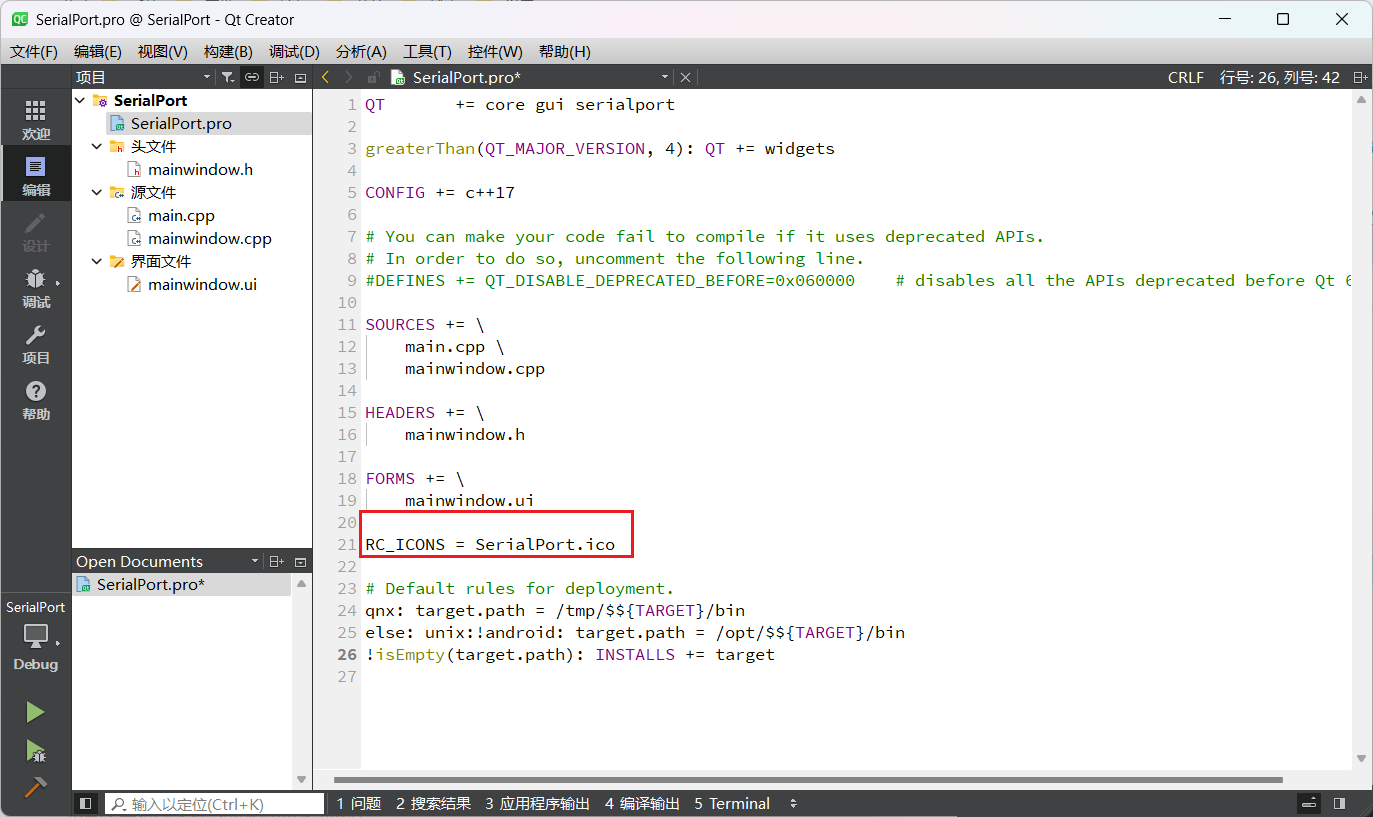1373x817 pixels.
Task: Open the output pane selector arrows
Action: pos(793,803)
